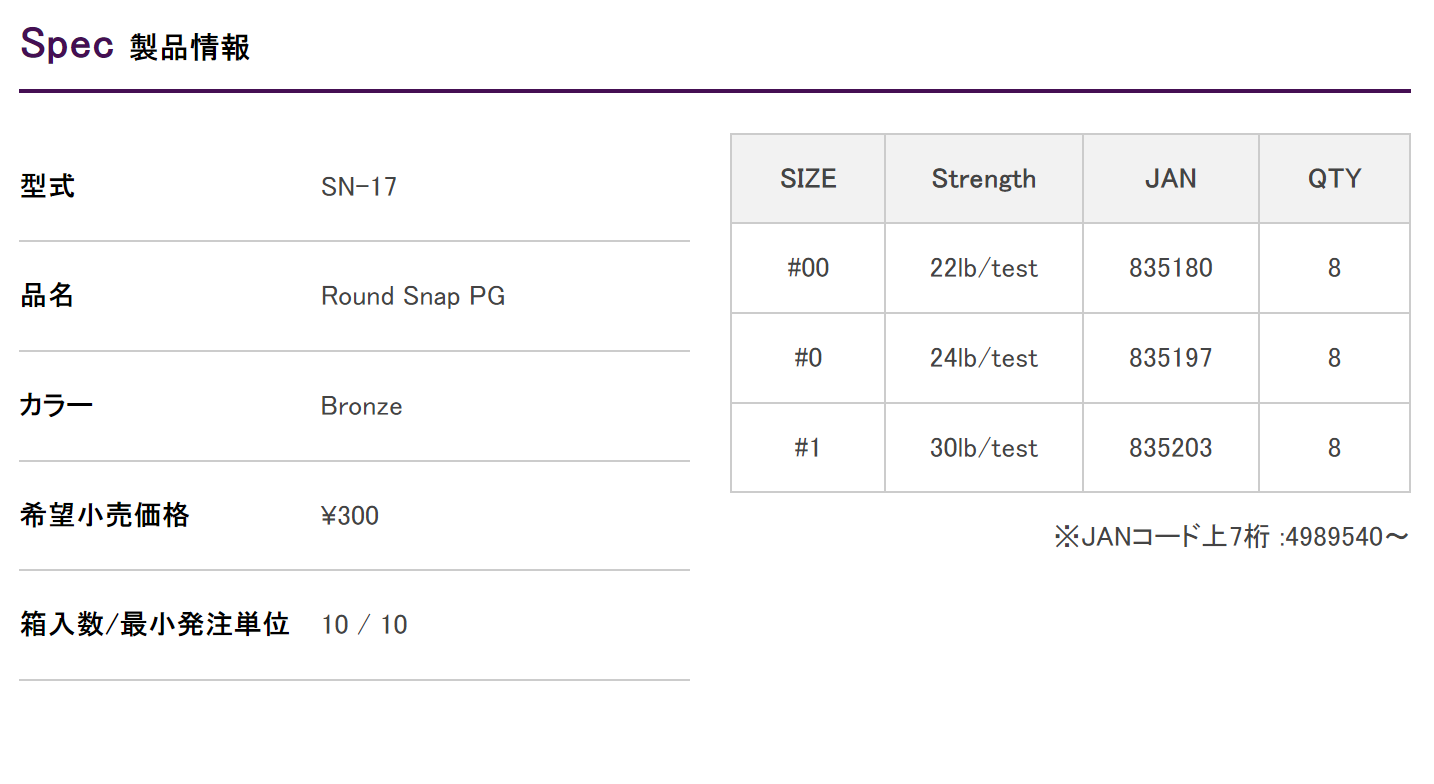This screenshot has width=1434, height=784.
Task: Click the Round Snap PG product name
Action: coord(413,296)
